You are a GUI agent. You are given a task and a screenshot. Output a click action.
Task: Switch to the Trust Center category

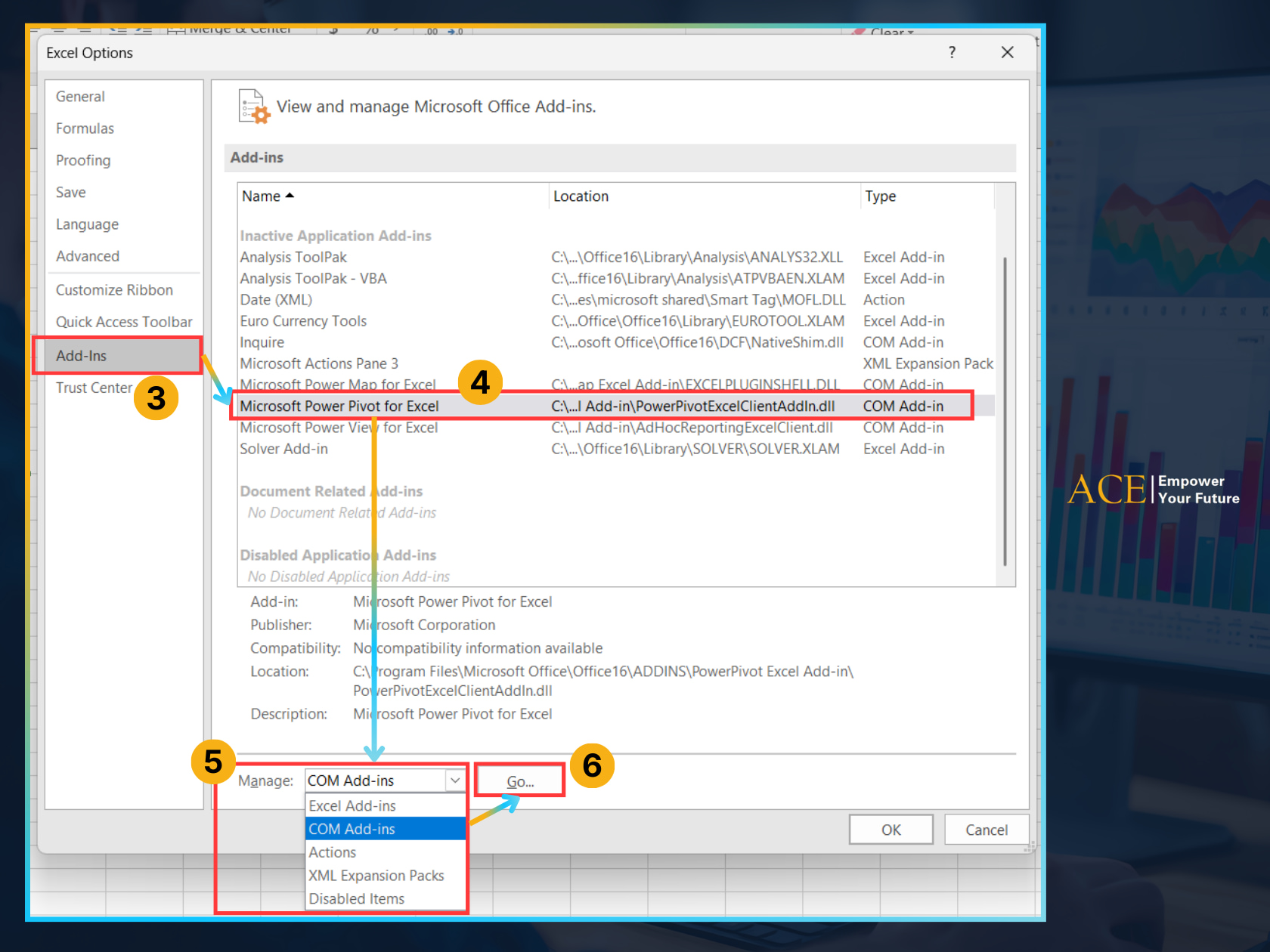[x=94, y=388]
